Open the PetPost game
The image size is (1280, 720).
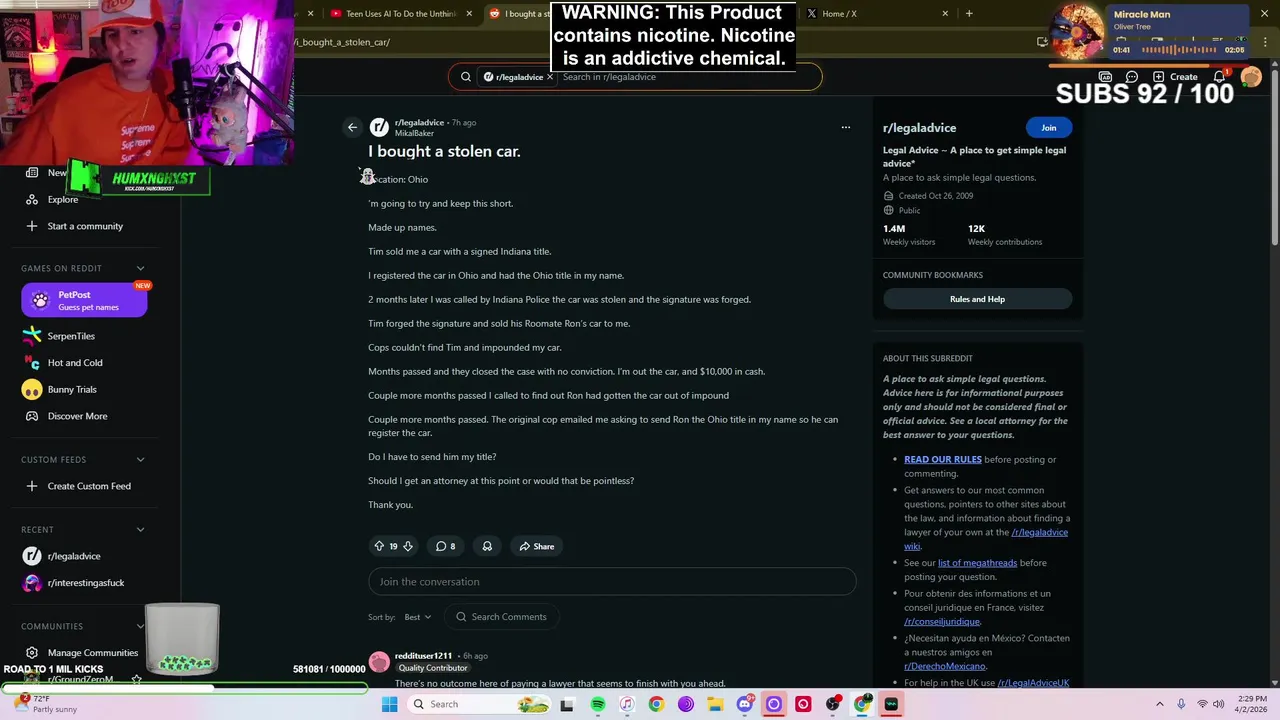tap(84, 300)
